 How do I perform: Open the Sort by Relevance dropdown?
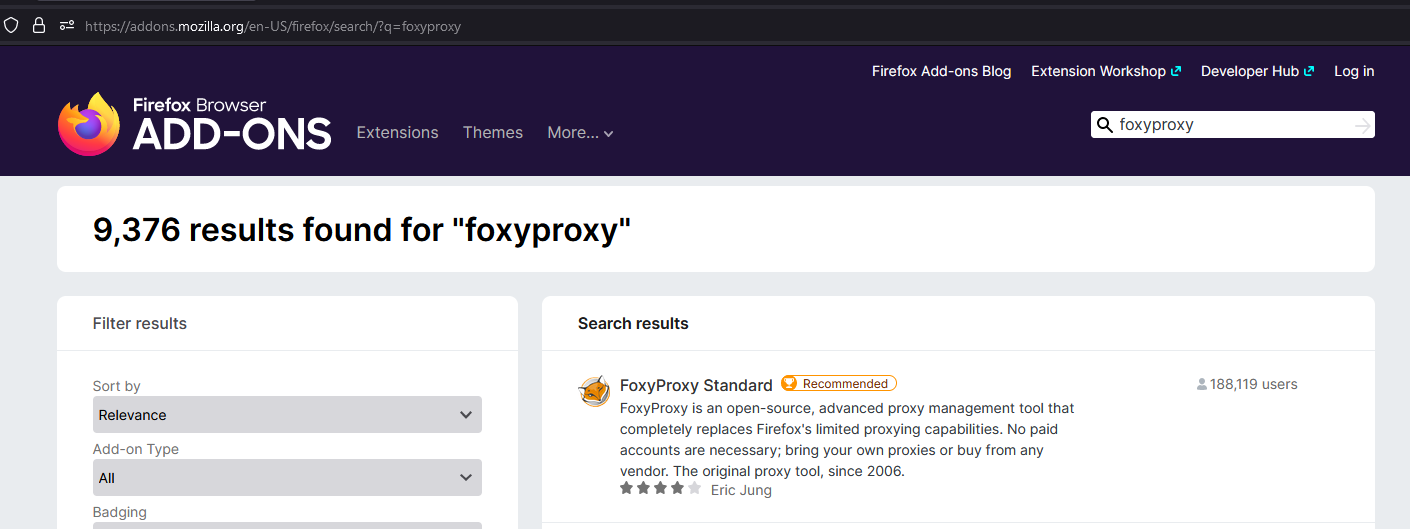(x=287, y=415)
